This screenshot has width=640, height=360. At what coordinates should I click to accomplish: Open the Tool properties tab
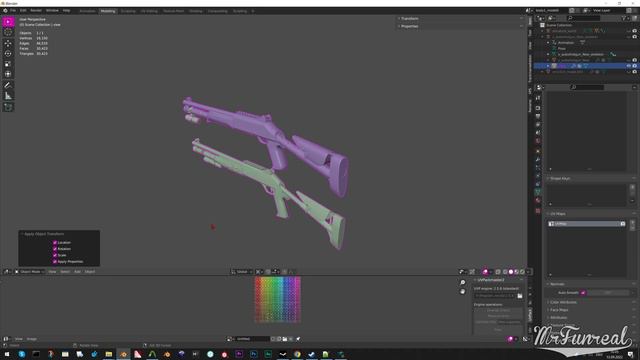[x=538, y=98]
